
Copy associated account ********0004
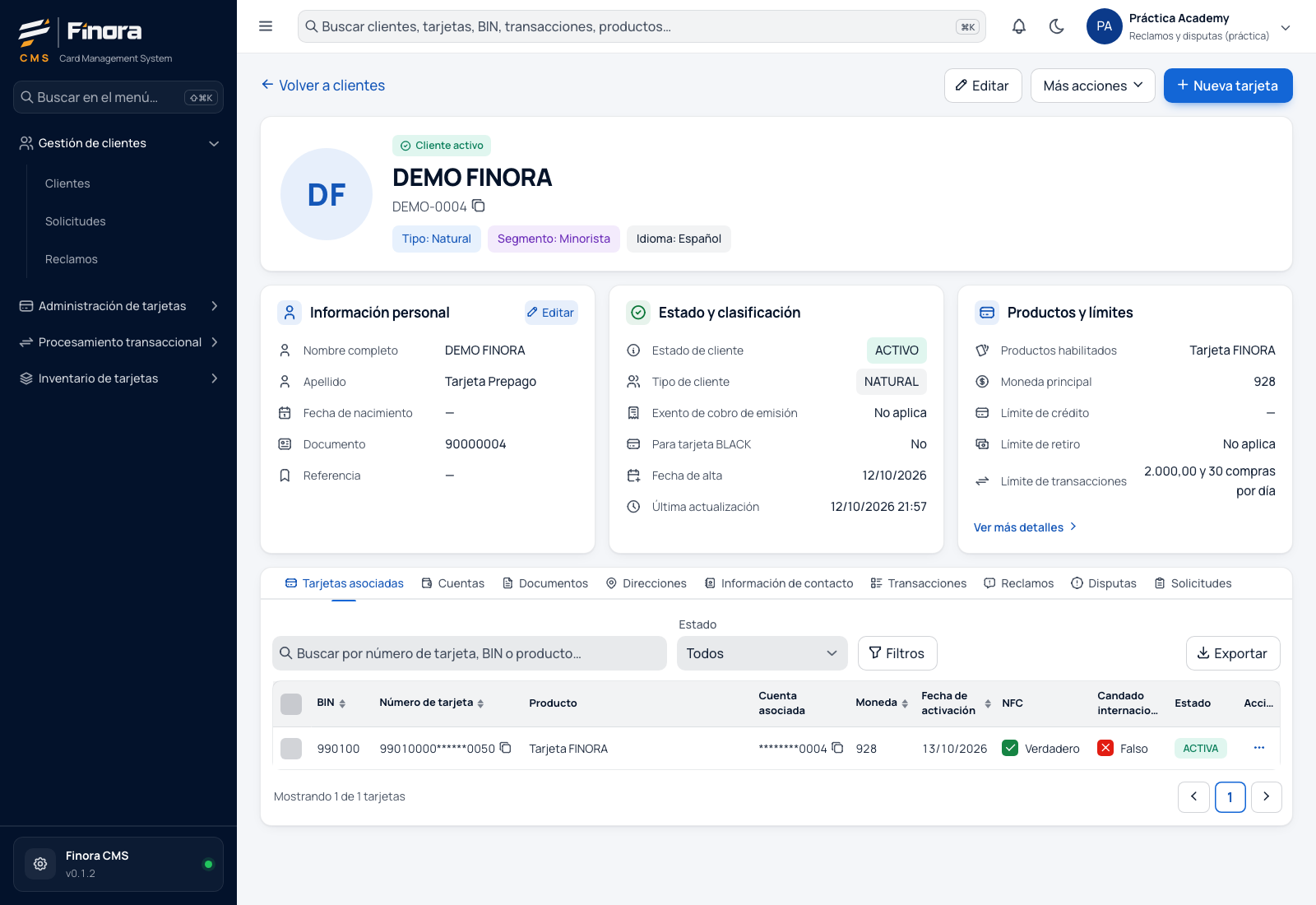click(x=837, y=748)
